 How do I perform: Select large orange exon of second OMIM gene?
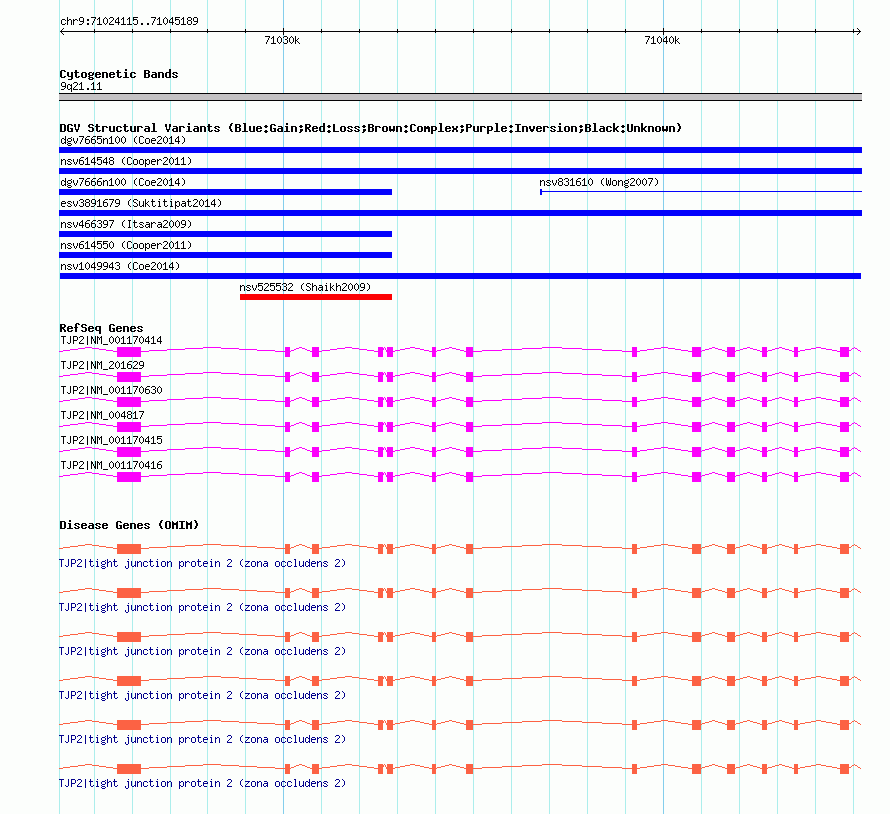[x=129, y=593]
